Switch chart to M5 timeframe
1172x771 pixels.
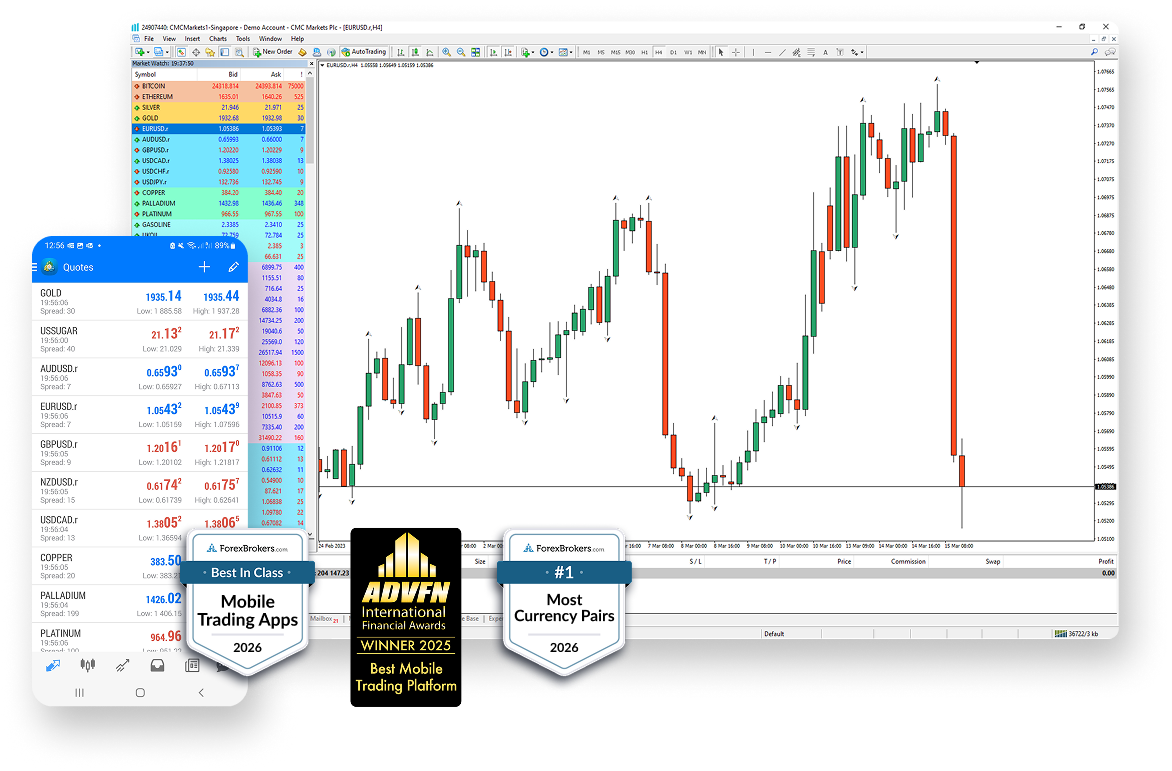(601, 52)
